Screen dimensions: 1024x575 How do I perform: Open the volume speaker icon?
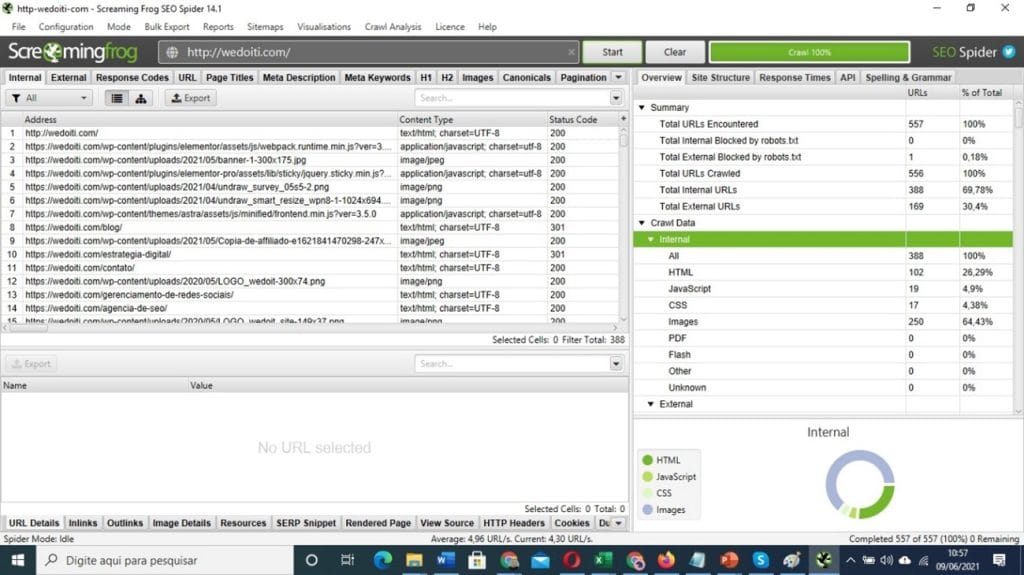click(x=886, y=560)
